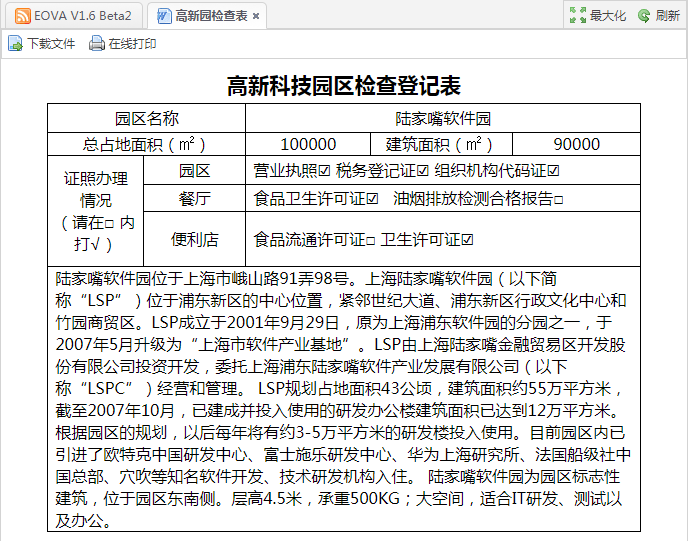Screen dimensions: 688x541
Task: Click 下载文件 to download the file
Action: 42,43
